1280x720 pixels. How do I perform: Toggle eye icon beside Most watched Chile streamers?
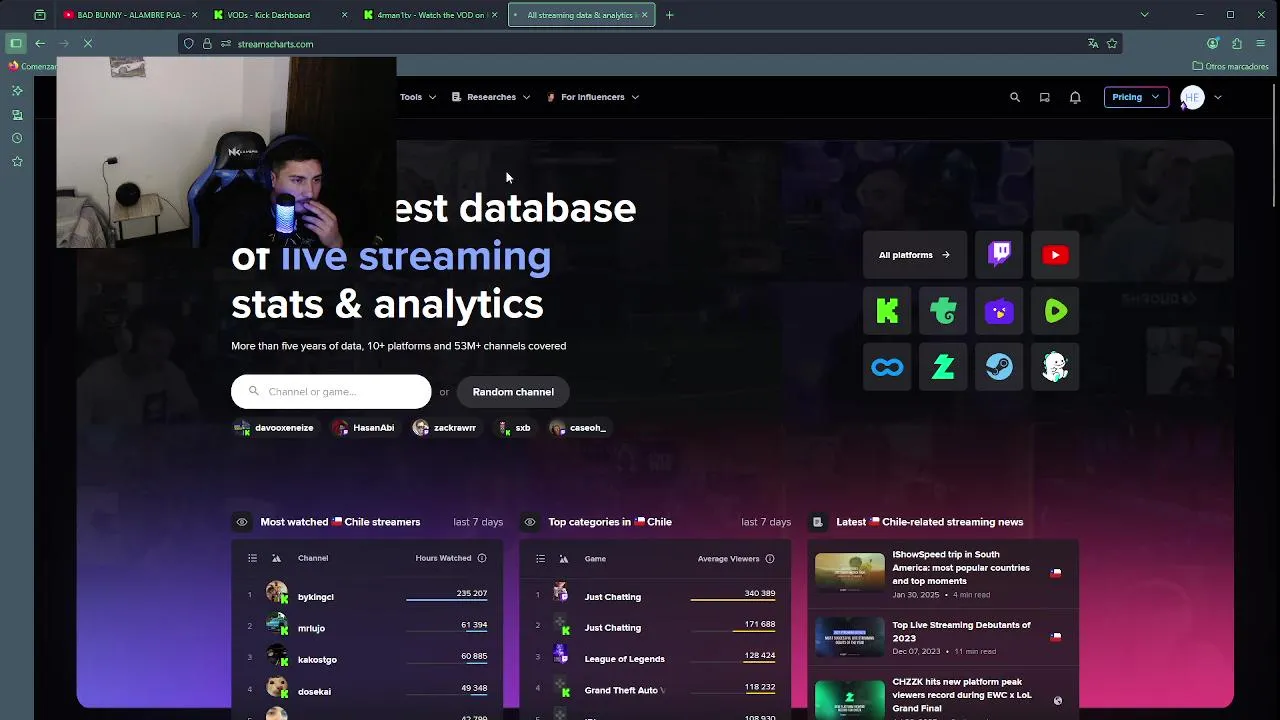click(x=242, y=522)
